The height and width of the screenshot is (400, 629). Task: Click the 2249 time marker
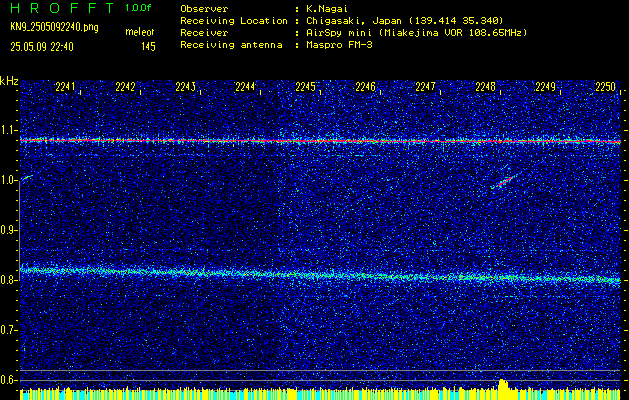pos(546,87)
